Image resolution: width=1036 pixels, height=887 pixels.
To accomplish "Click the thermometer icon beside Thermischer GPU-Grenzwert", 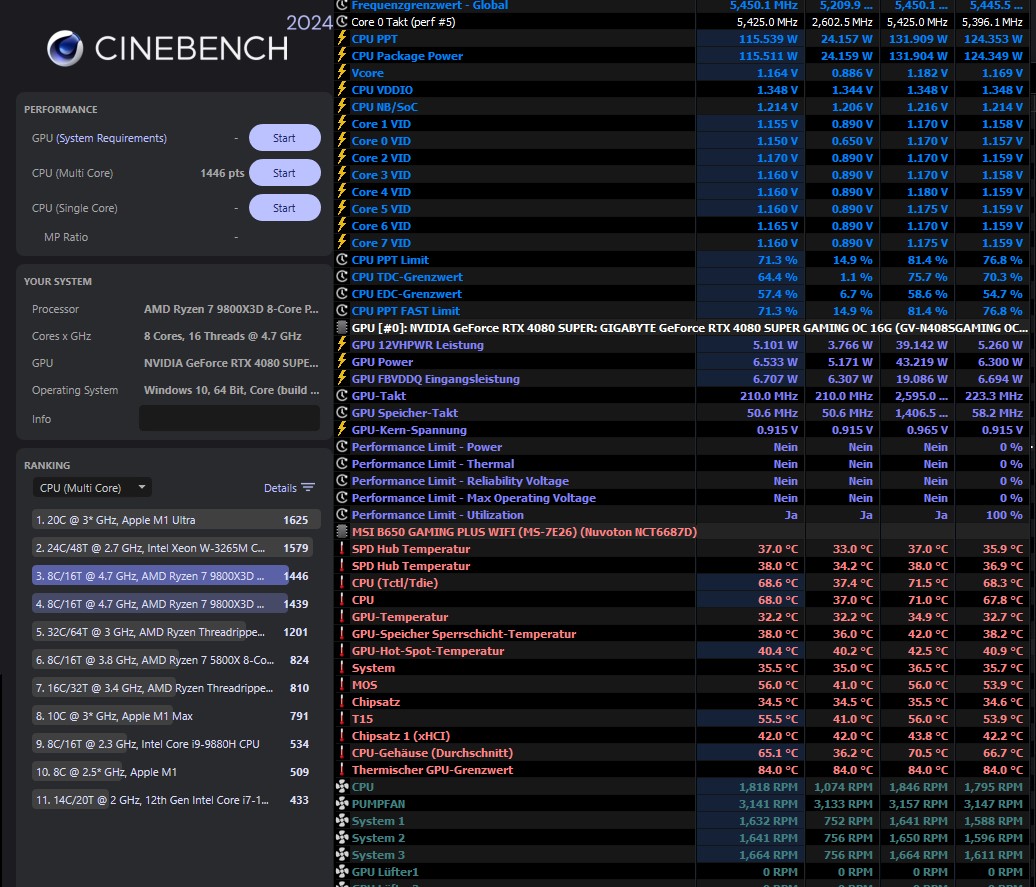I will (341, 770).
